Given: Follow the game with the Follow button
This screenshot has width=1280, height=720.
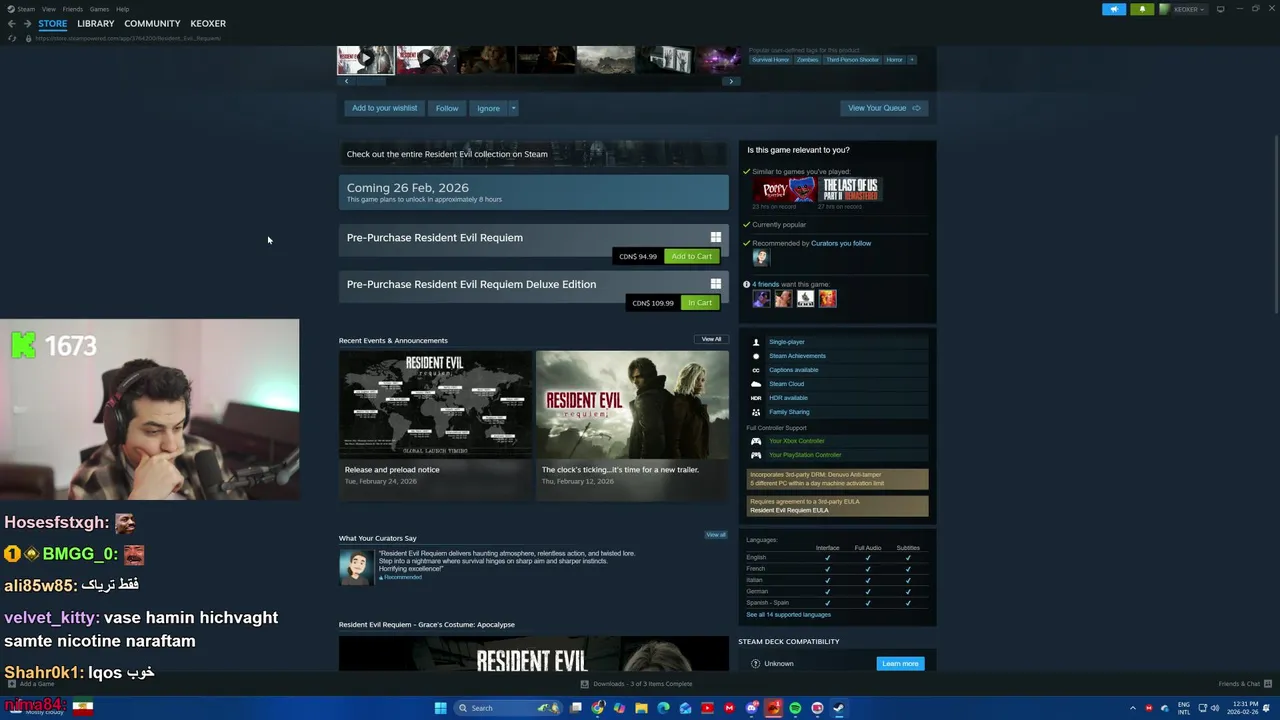Looking at the screenshot, I should tap(447, 108).
